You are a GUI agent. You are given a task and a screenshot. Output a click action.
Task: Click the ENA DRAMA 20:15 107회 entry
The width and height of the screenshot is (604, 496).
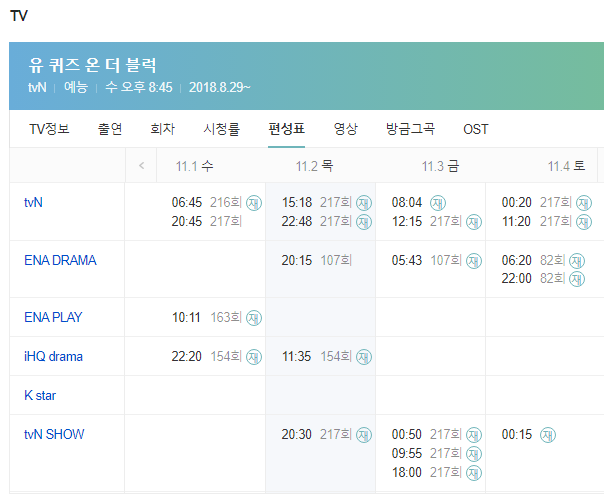(x=316, y=260)
